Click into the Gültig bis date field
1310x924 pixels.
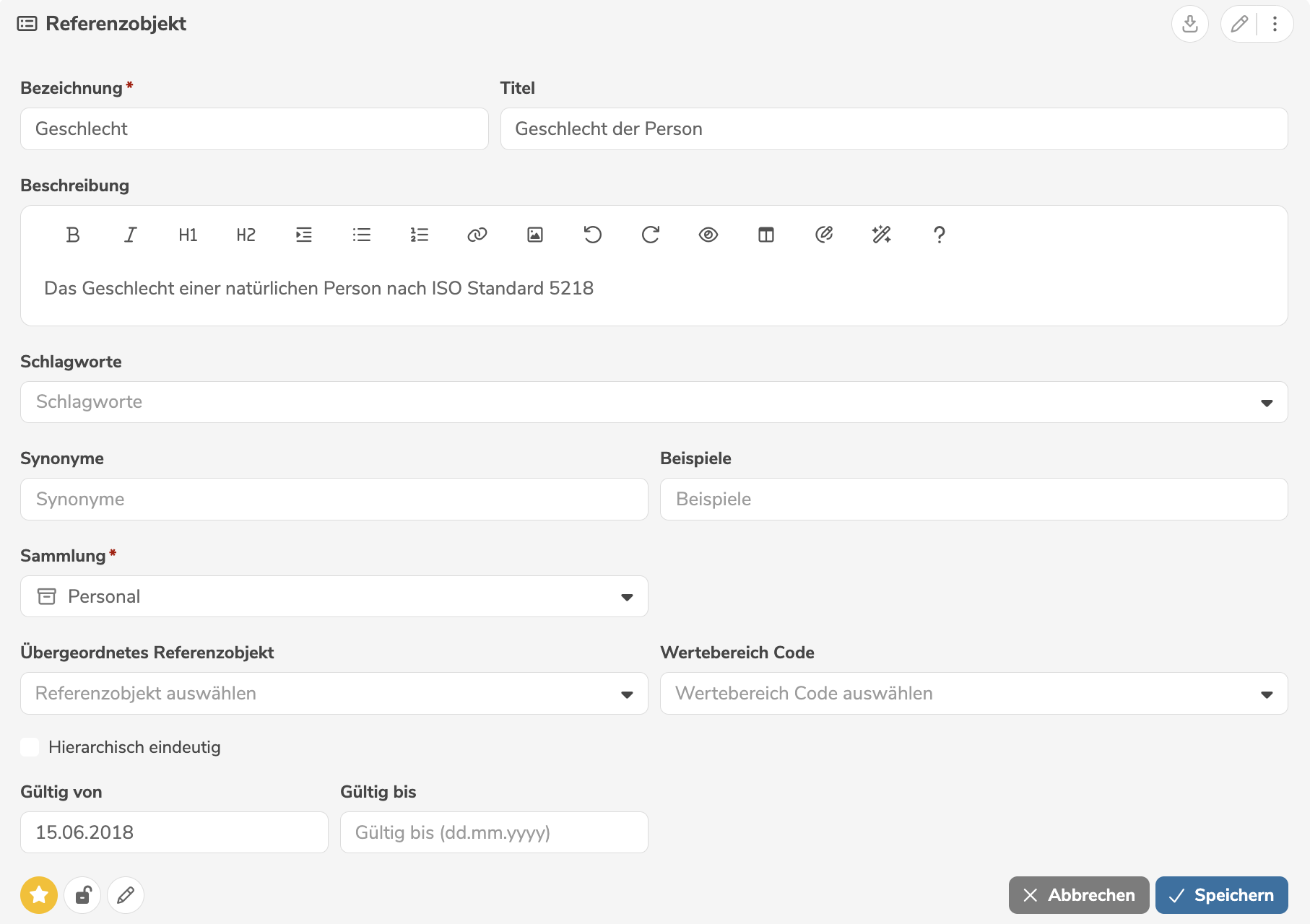click(493, 832)
